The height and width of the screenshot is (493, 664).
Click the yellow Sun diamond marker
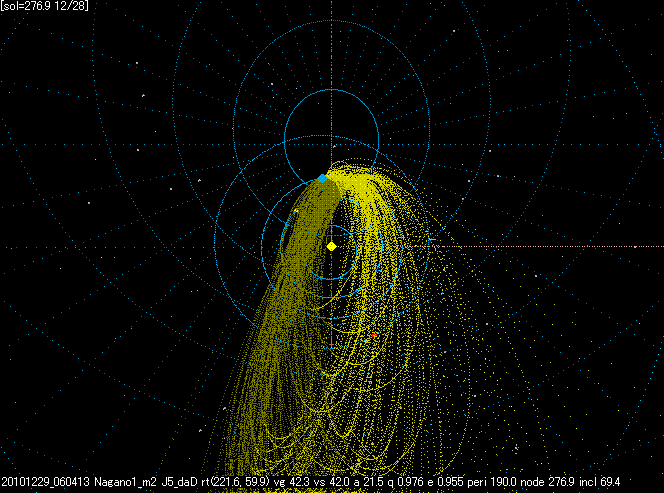pyautogui.click(x=332, y=246)
